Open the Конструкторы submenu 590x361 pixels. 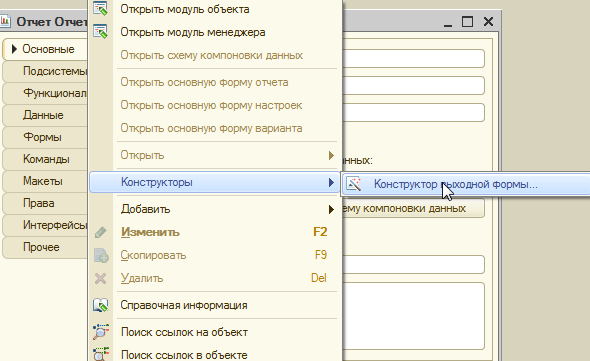(x=215, y=182)
